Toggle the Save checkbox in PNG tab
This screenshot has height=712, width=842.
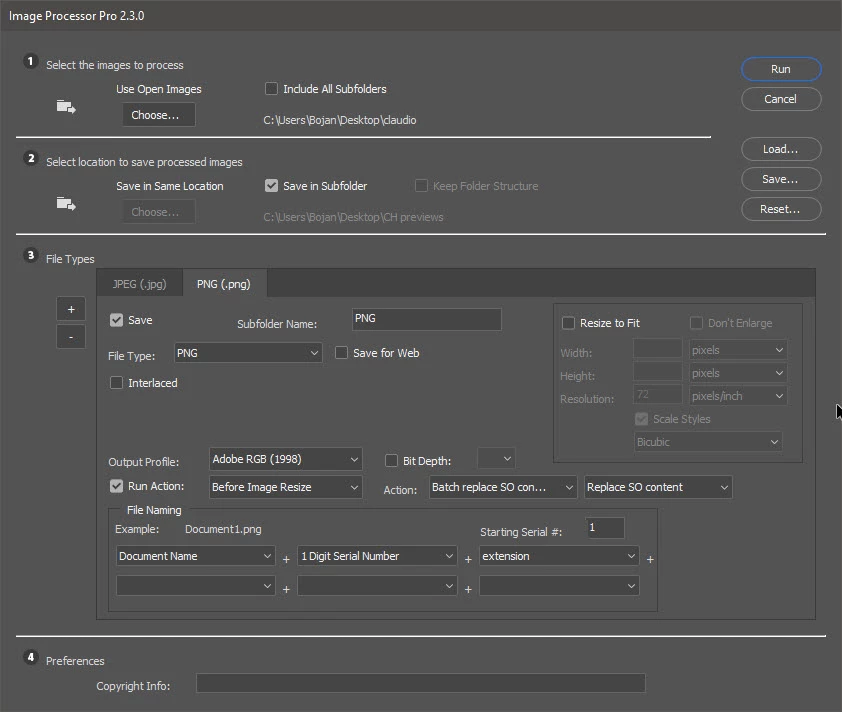tap(116, 320)
